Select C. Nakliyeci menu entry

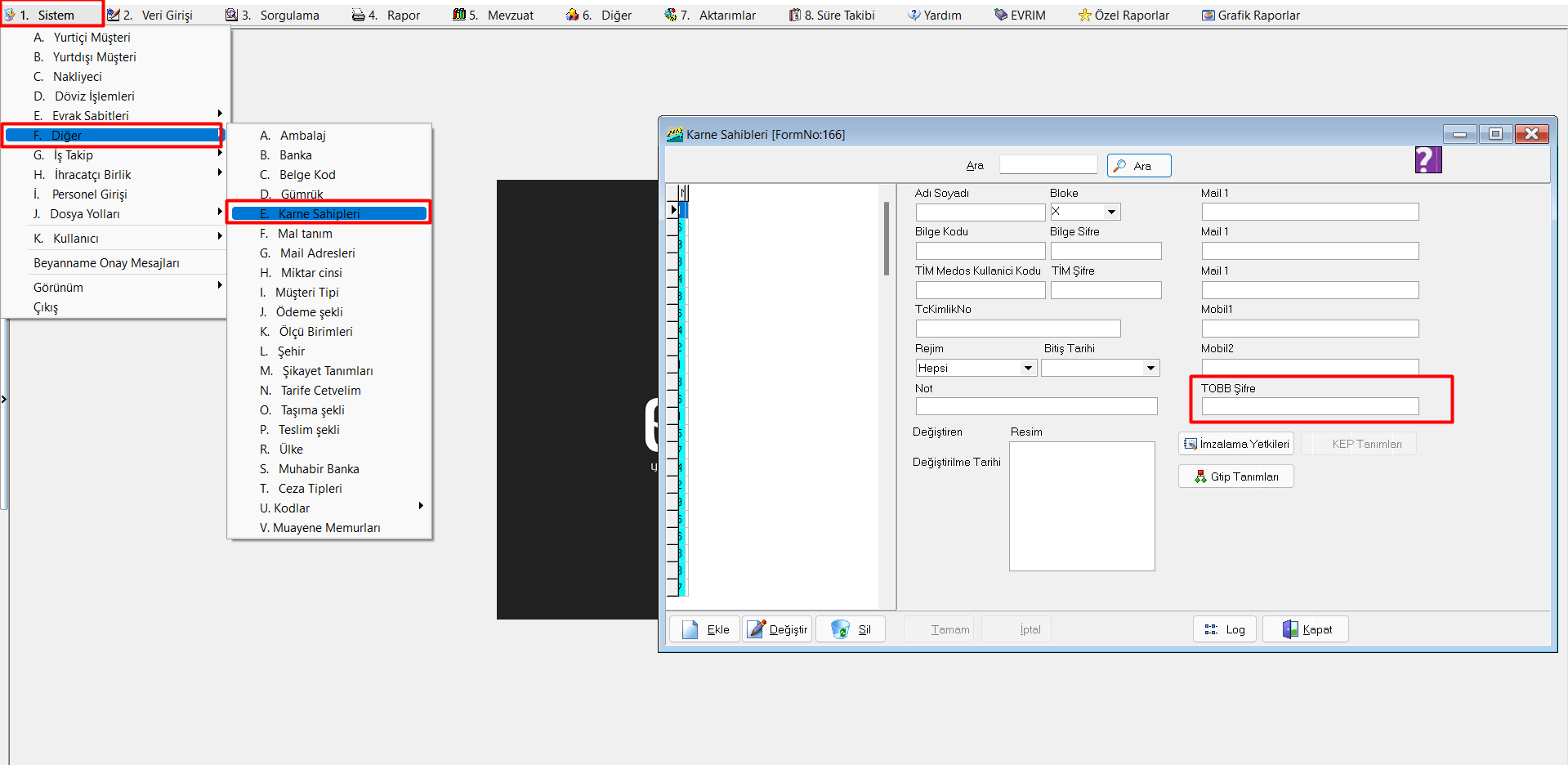[x=114, y=76]
